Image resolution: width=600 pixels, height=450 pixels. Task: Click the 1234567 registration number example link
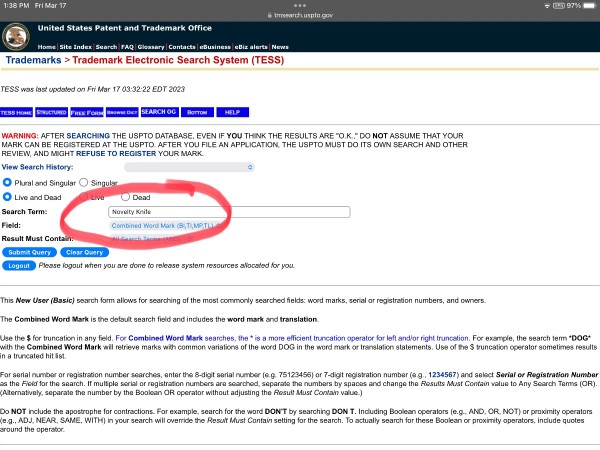(442, 375)
